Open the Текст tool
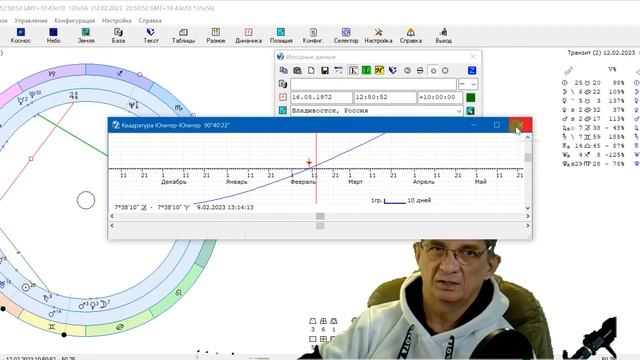 [x=151, y=36]
